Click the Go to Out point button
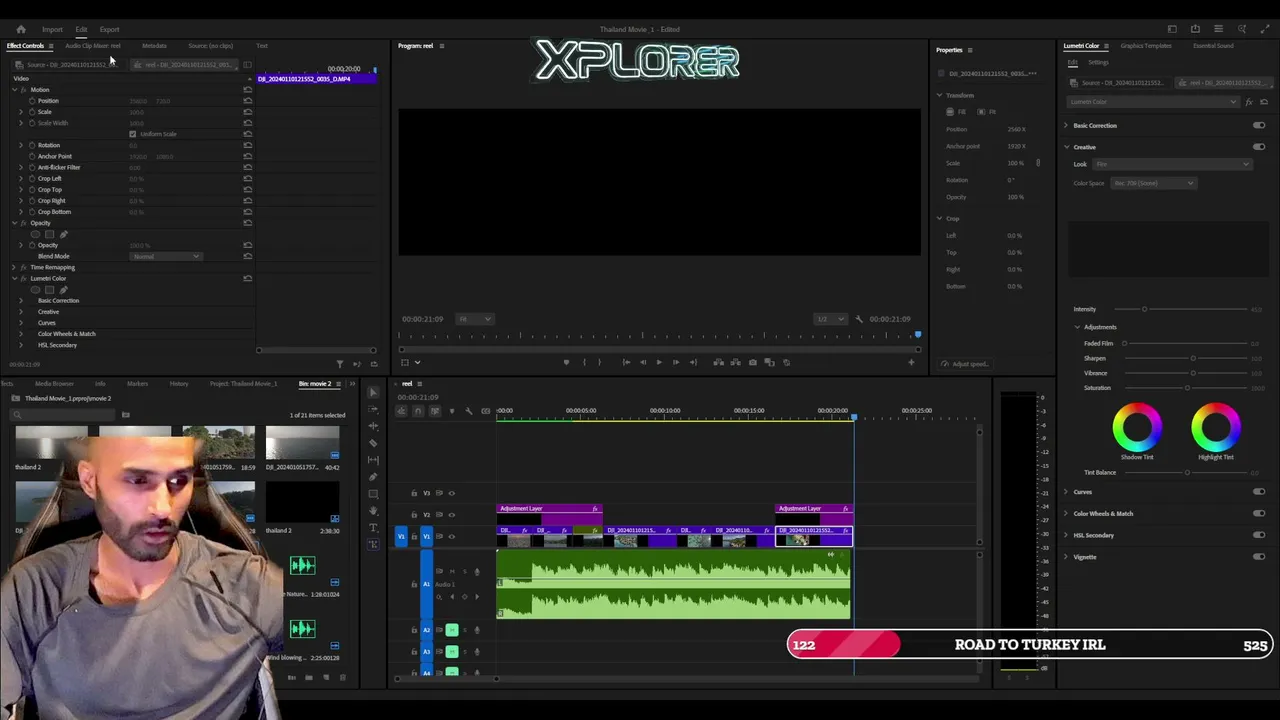Viewport: 1280px width, 720px height. (x=692, y=362)
